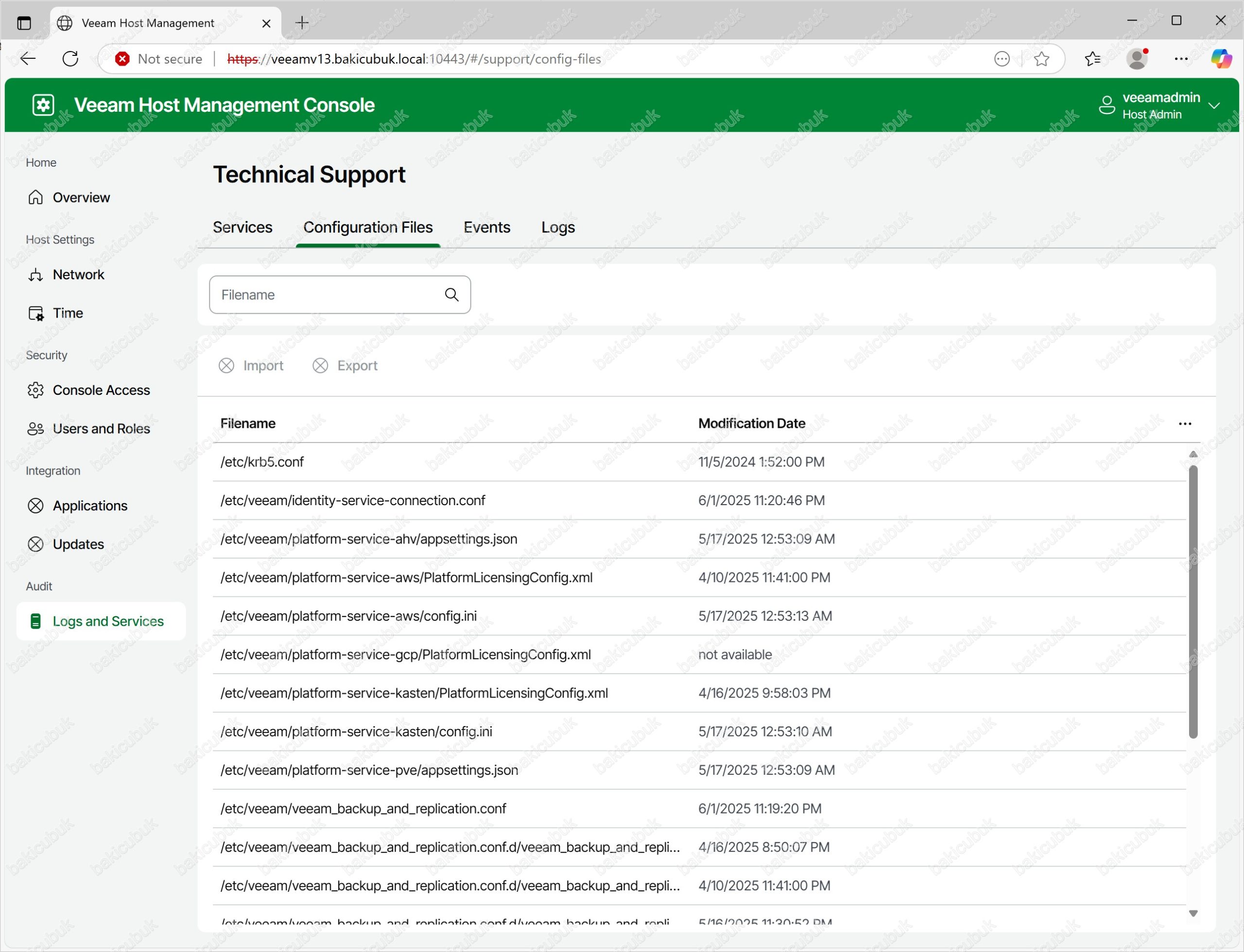
Task: Click the 11/5/2024 1:52:00 PM date cell
Action: pos(761,462)
